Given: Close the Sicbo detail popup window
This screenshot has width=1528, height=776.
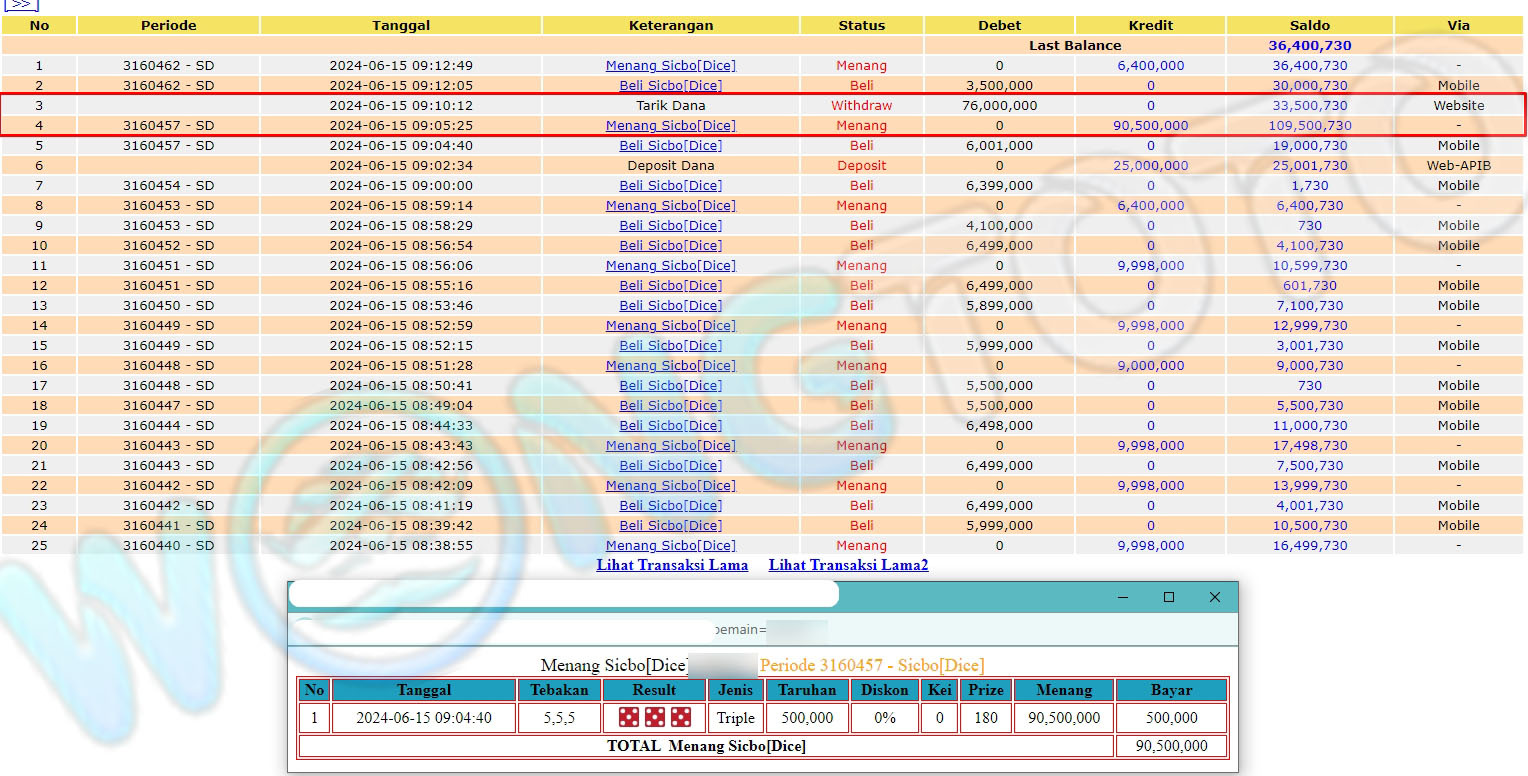Looking at the screenshot, I should tap(1214, 597).
